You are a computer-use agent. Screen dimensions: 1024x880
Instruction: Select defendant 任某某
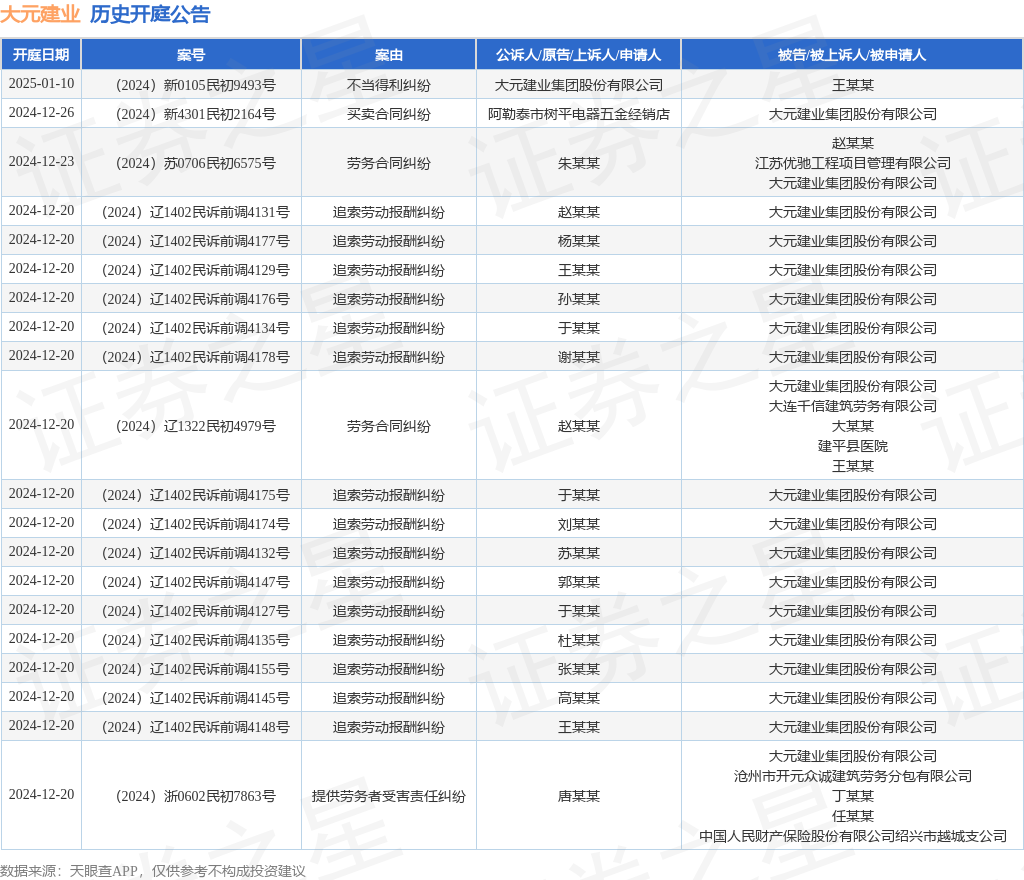coord(852,816)
